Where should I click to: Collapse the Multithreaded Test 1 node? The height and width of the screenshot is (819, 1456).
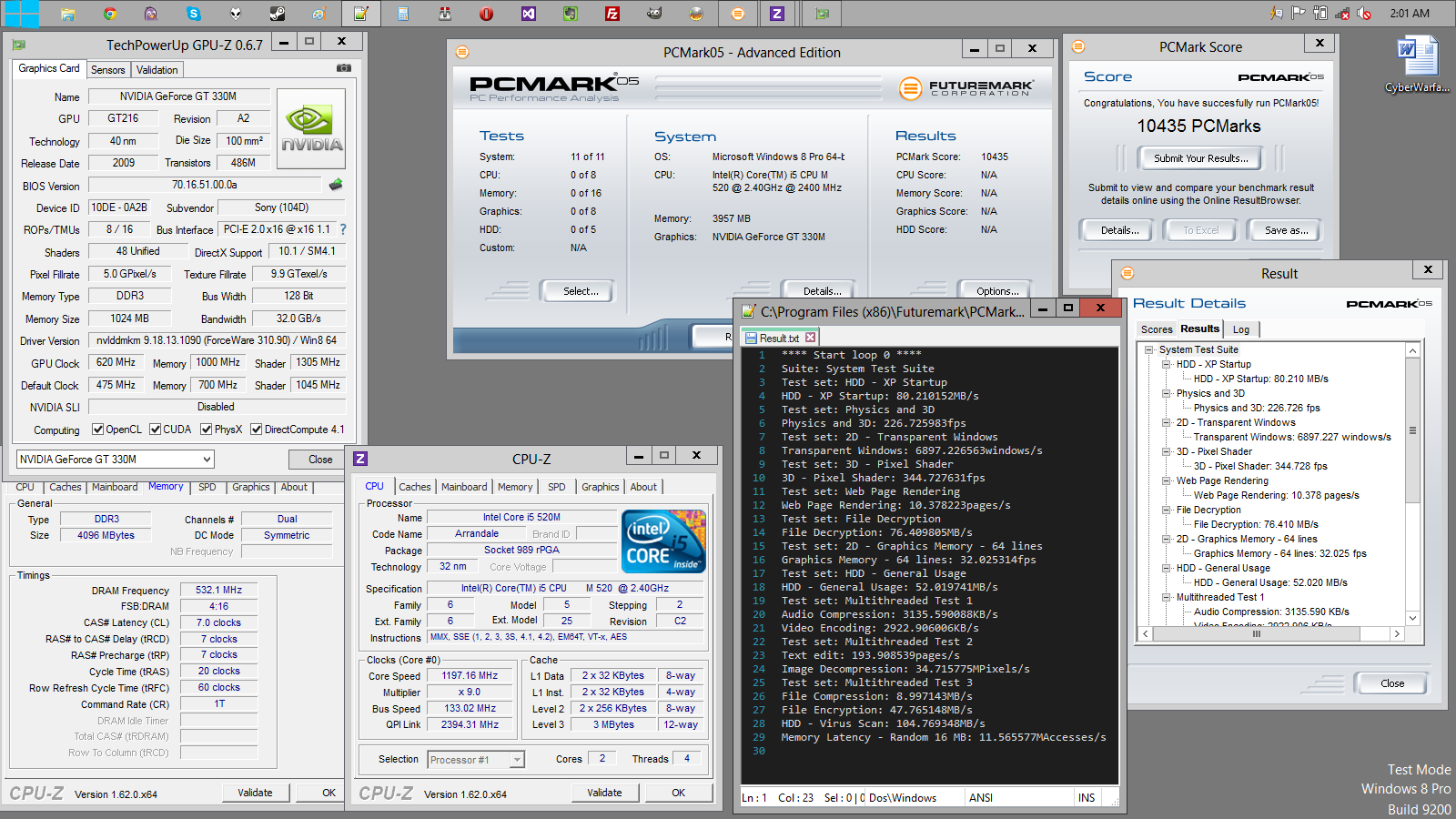tap(1167, 597)
